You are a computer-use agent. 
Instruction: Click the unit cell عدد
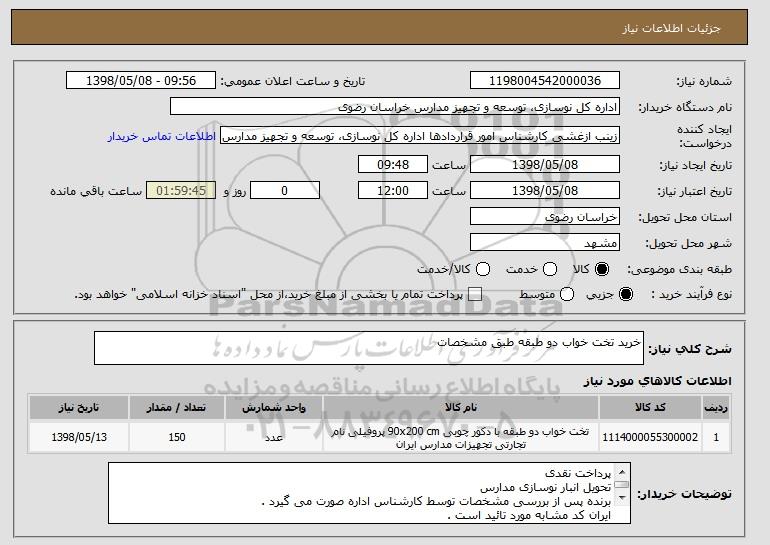[x=274, y=437]
